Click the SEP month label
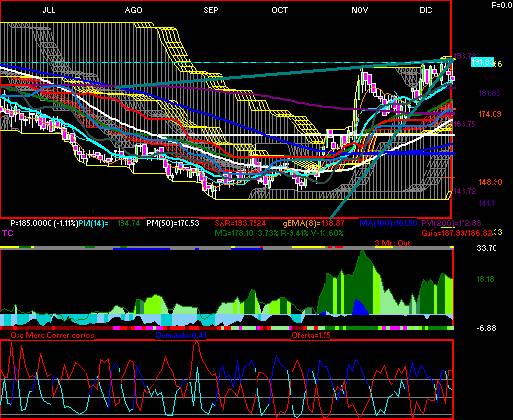 (x=211, y=10)
